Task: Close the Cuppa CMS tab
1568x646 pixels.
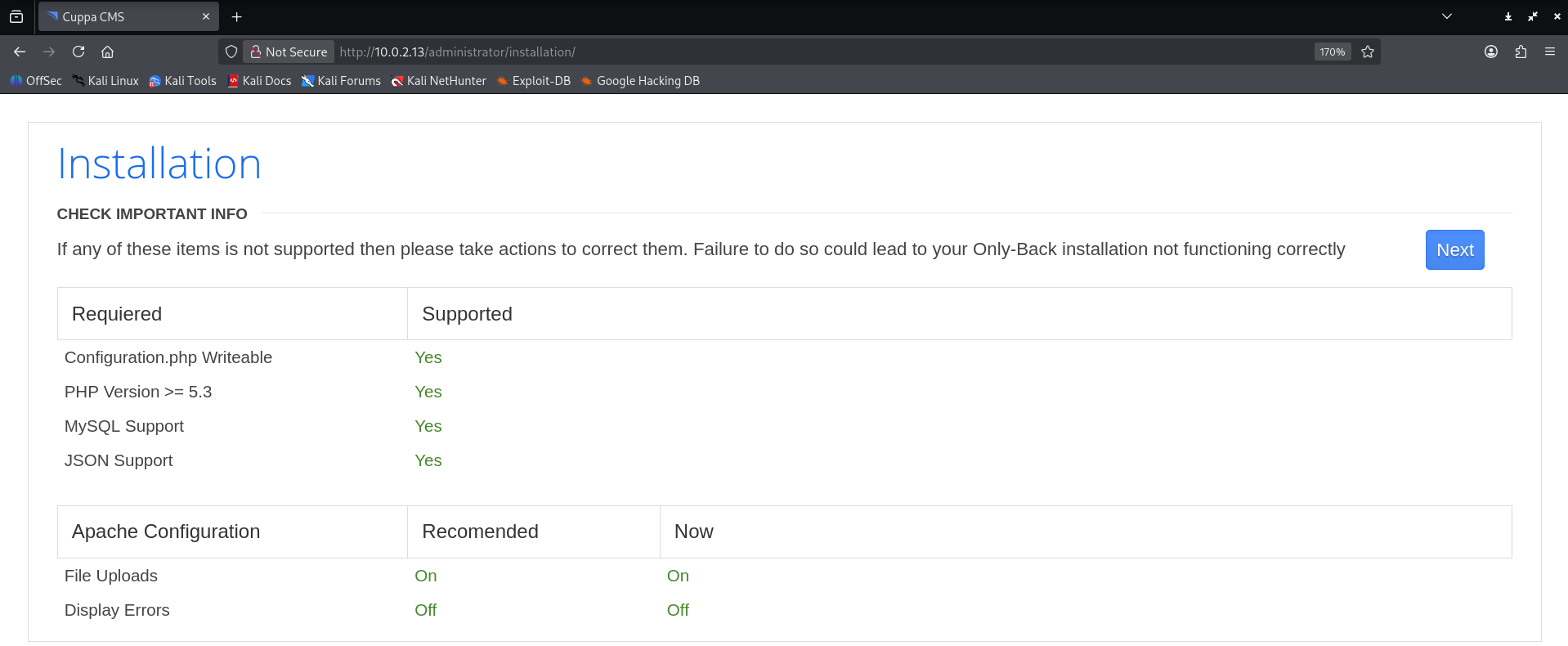Action: pos(206,16)
